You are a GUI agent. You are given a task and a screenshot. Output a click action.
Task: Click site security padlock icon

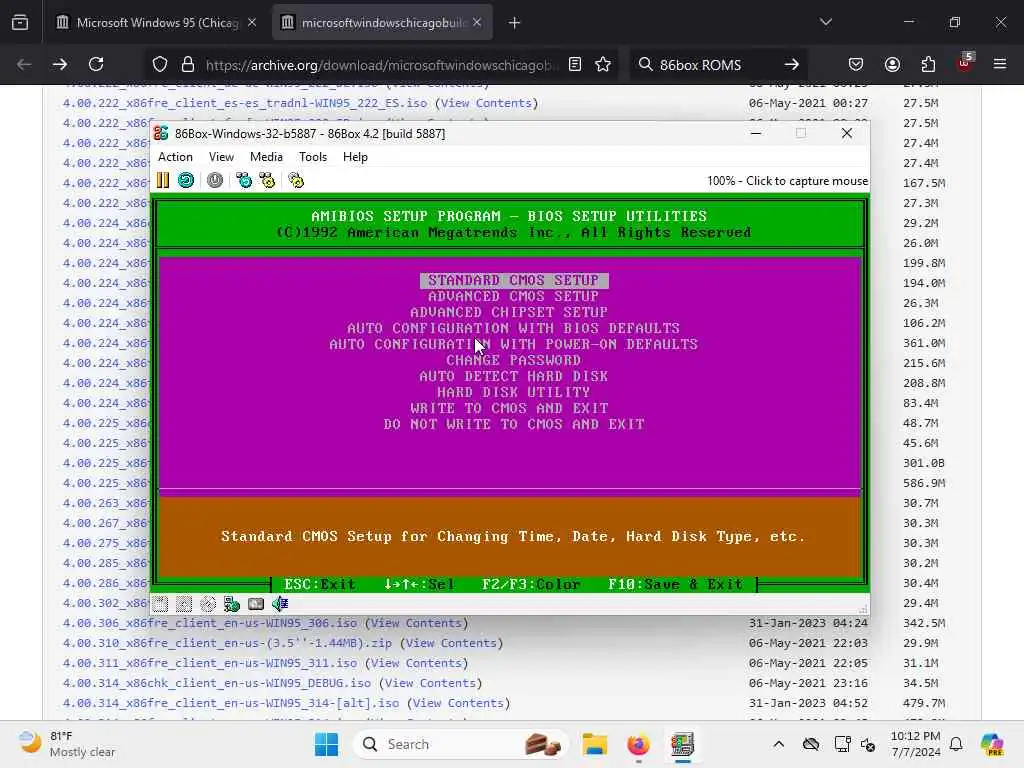(188, 65)
